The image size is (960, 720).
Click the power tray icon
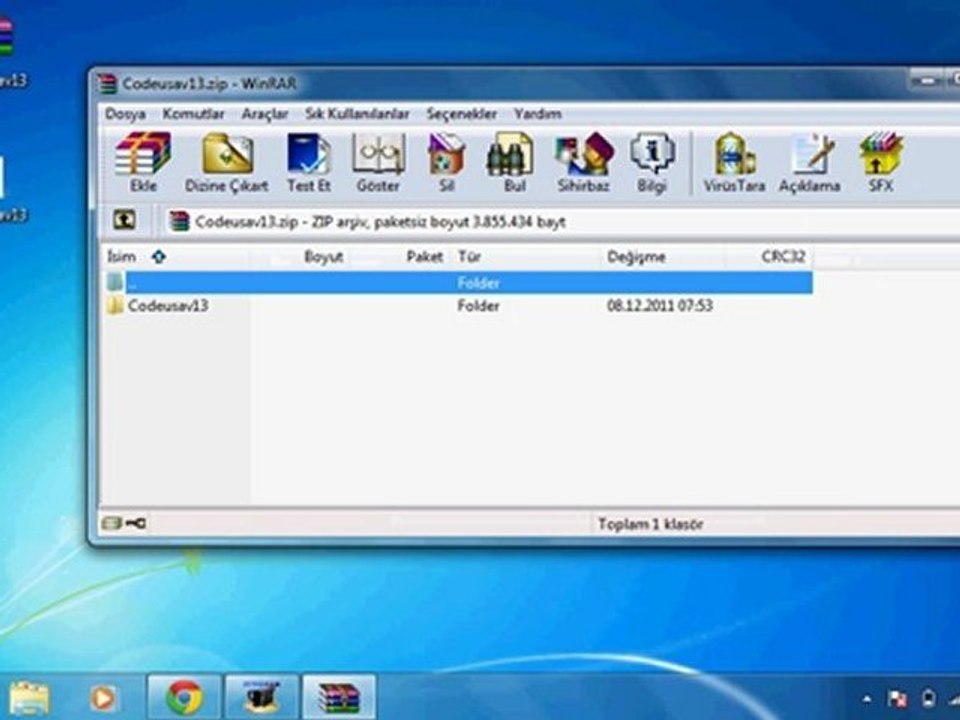point(928,699)
